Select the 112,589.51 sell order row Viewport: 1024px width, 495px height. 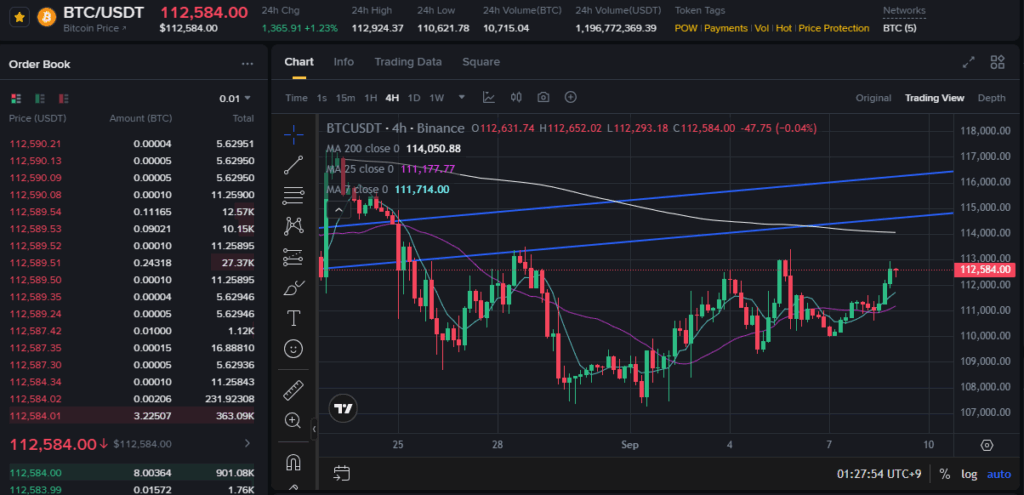tap(132, 263)
